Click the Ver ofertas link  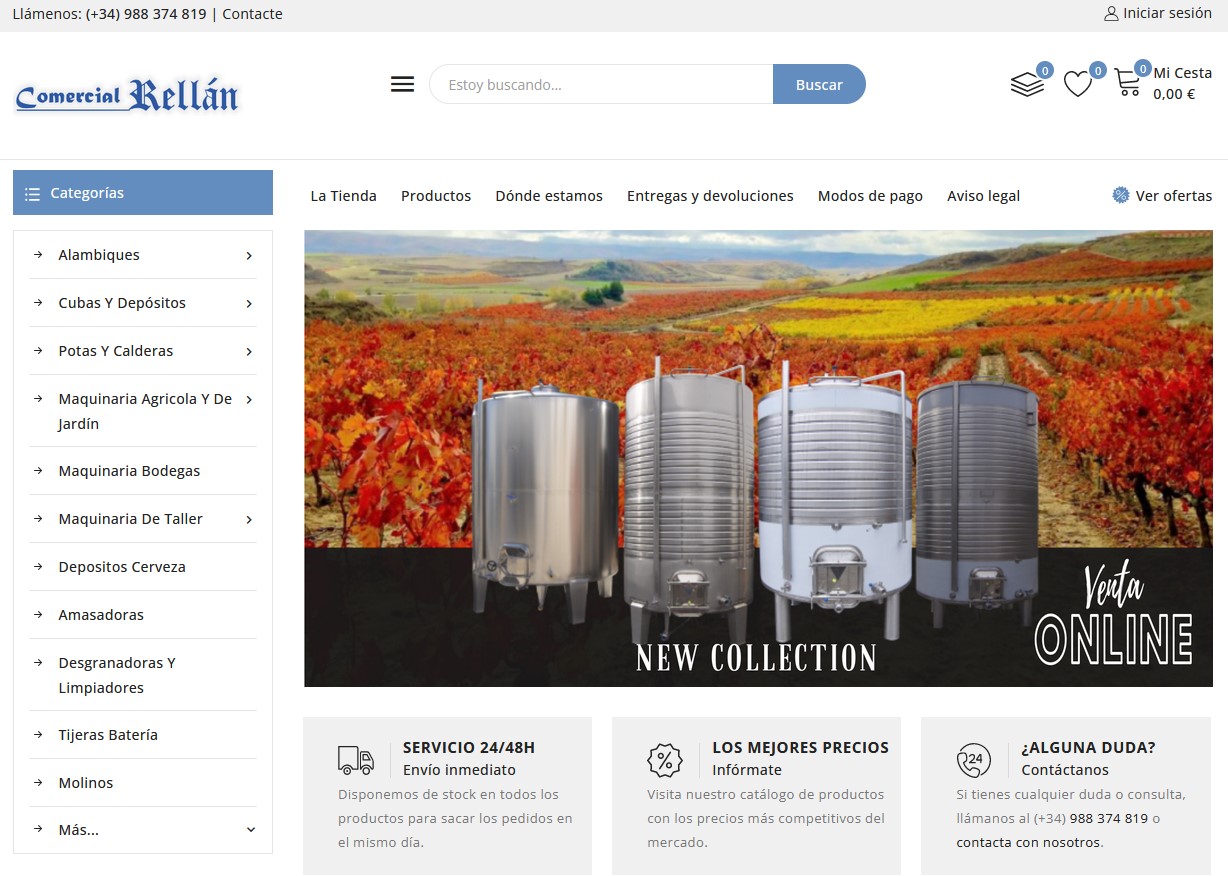1173,196
